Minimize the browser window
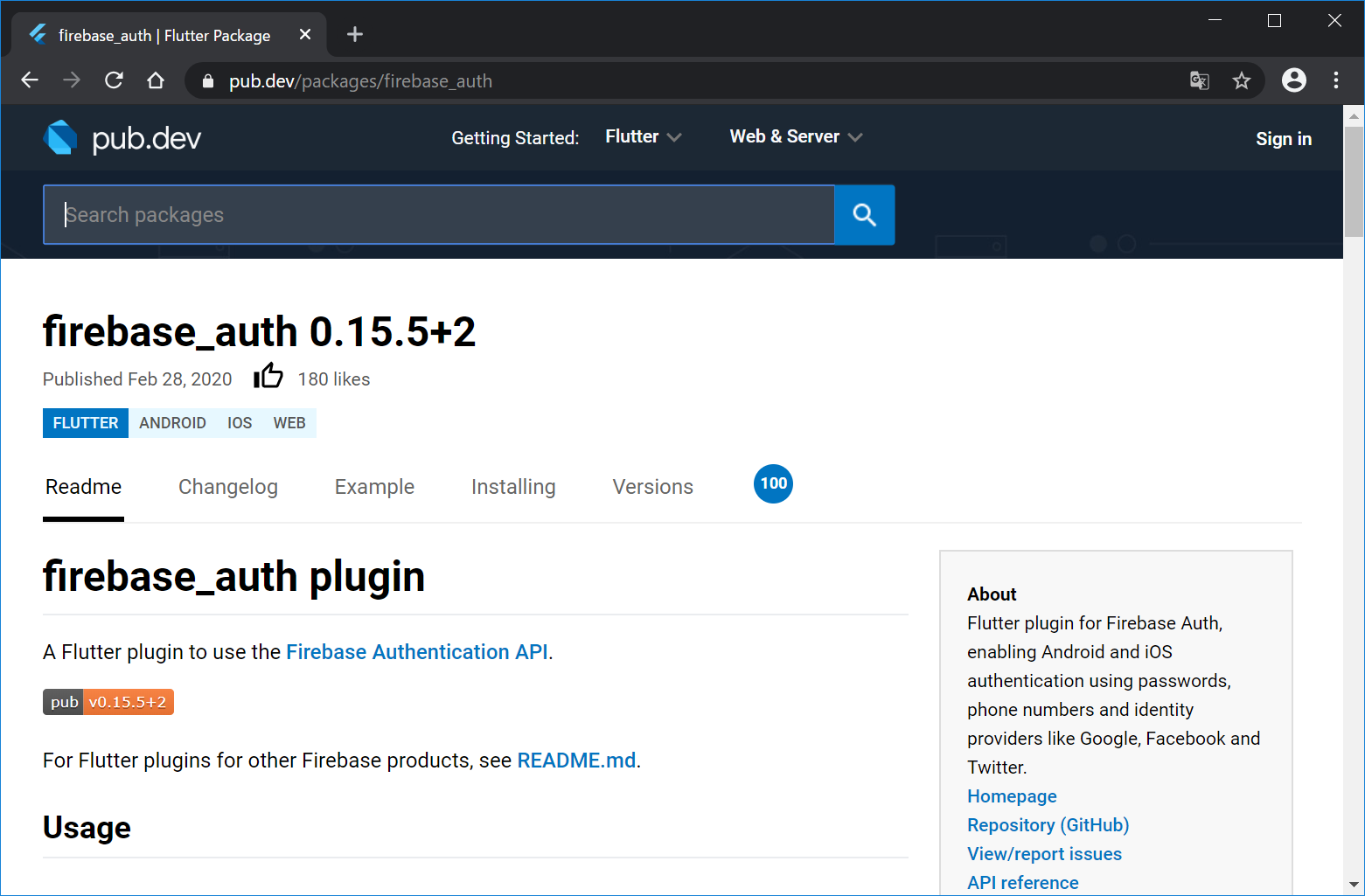Screen dimensions: 1365x896 click(1215, 20)
